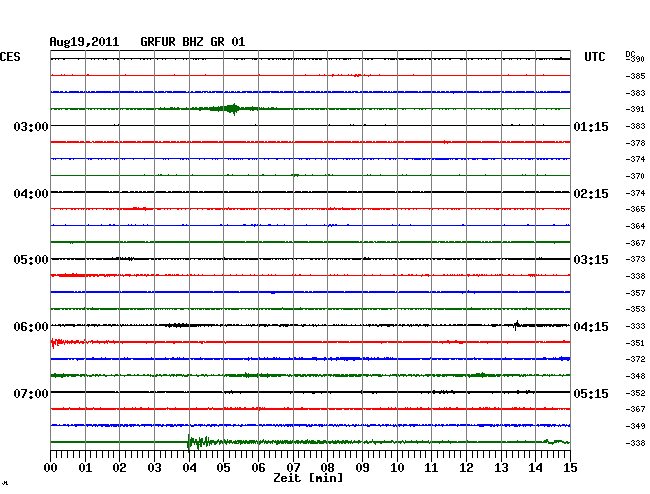The width and height of the screenshot is (650, 494).
Task: Select the station label GRFUR BHZ GR 01
Action: point(192,42)
